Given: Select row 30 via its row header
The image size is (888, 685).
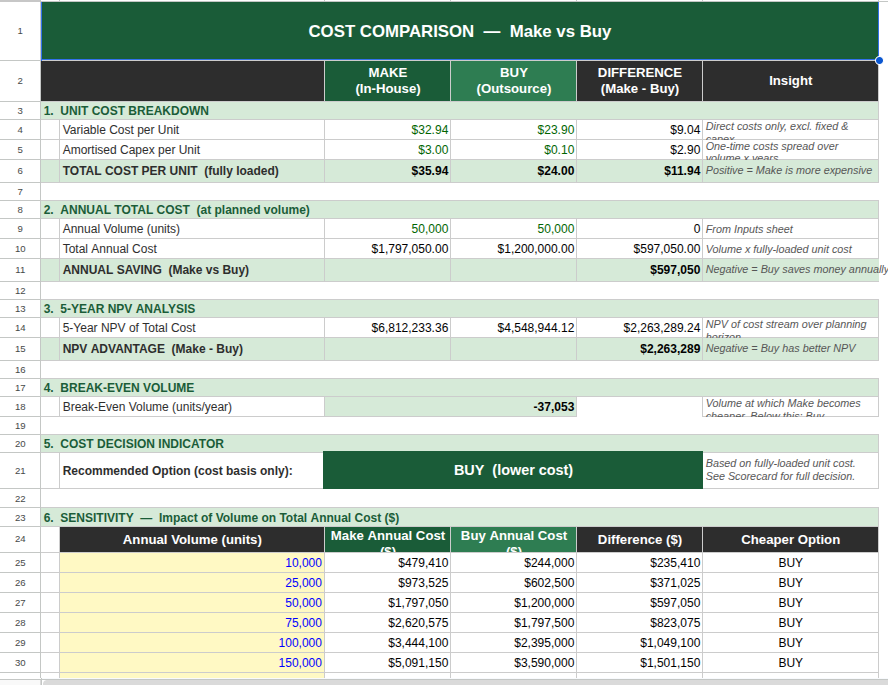Looking at the screenshot, I should pos(20,662).
